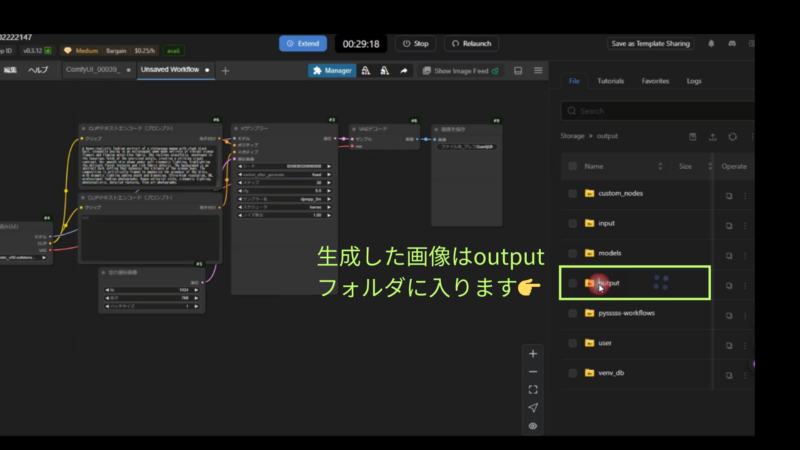Change the control_after_generate option

click(284, 174)
